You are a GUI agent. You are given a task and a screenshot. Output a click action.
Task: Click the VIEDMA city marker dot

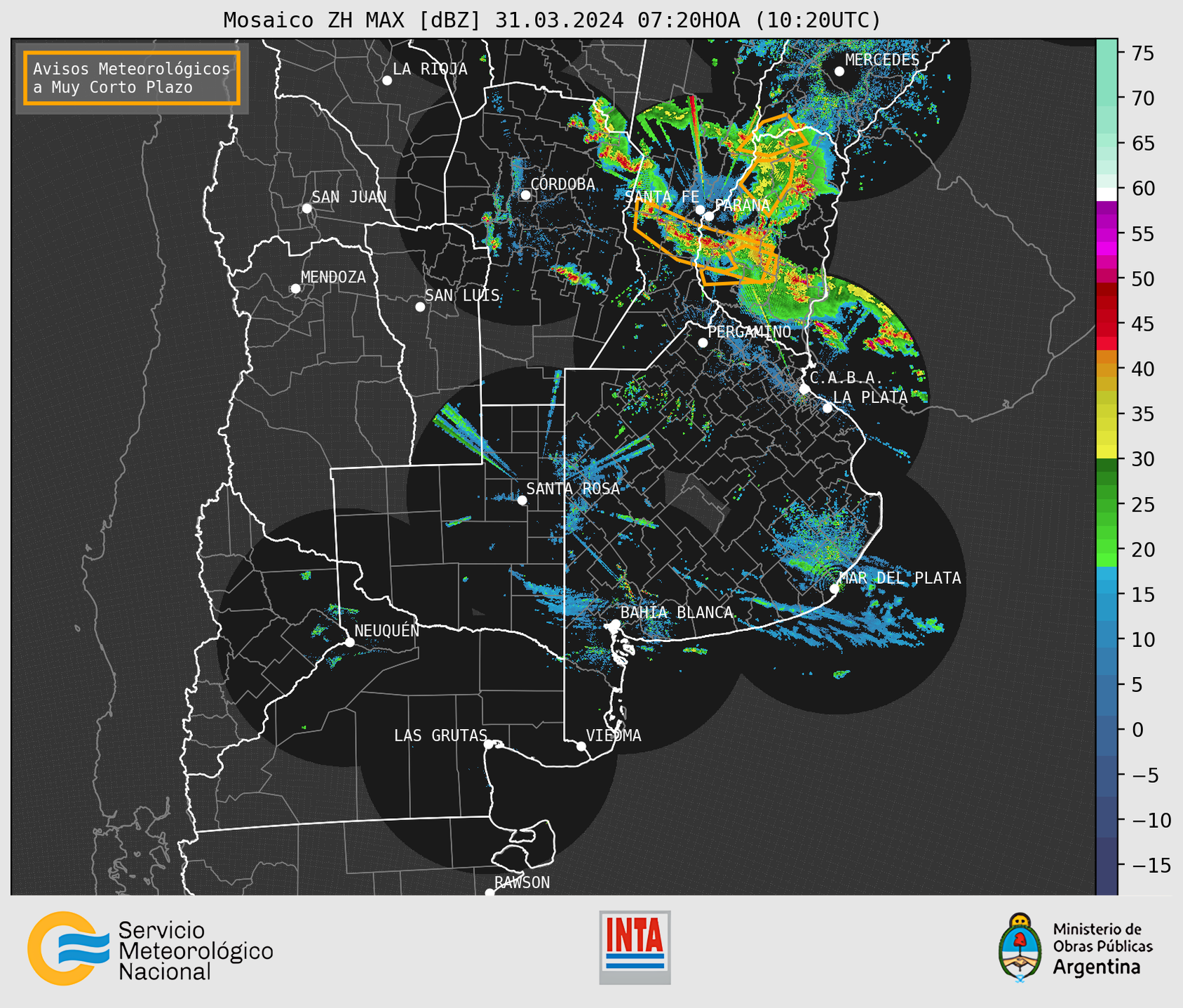click(x=581, y=746)
